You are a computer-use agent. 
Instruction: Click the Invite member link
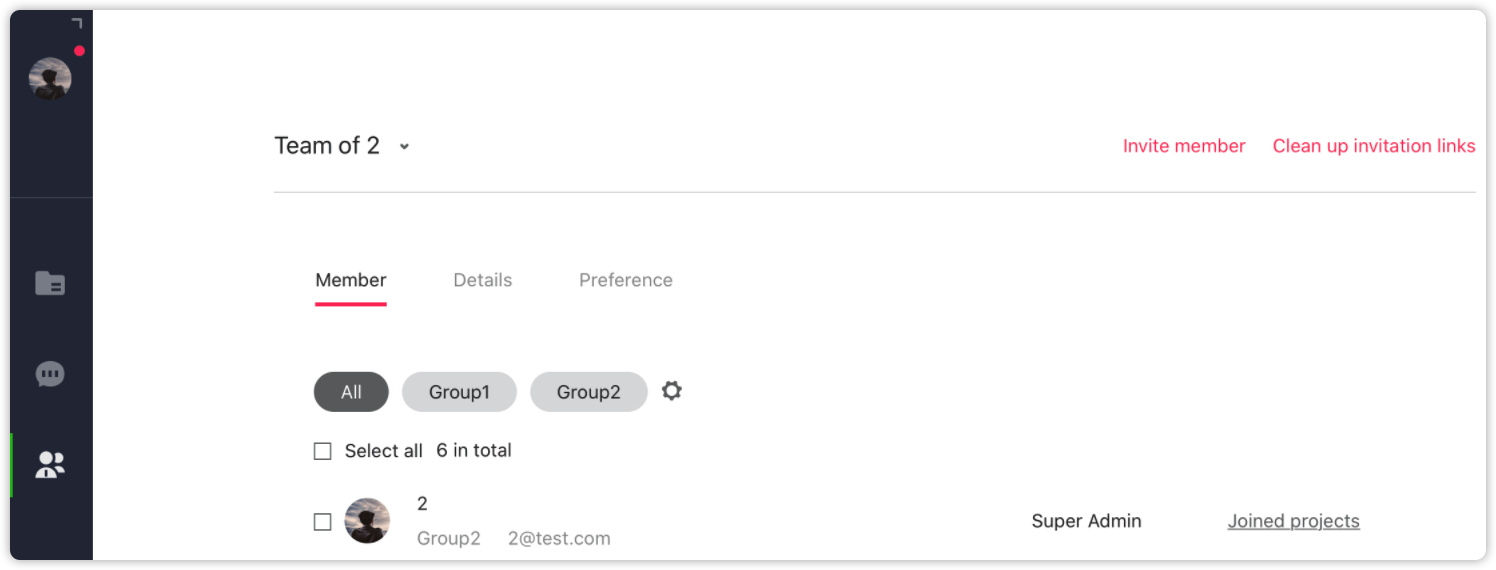[1184, 146]
